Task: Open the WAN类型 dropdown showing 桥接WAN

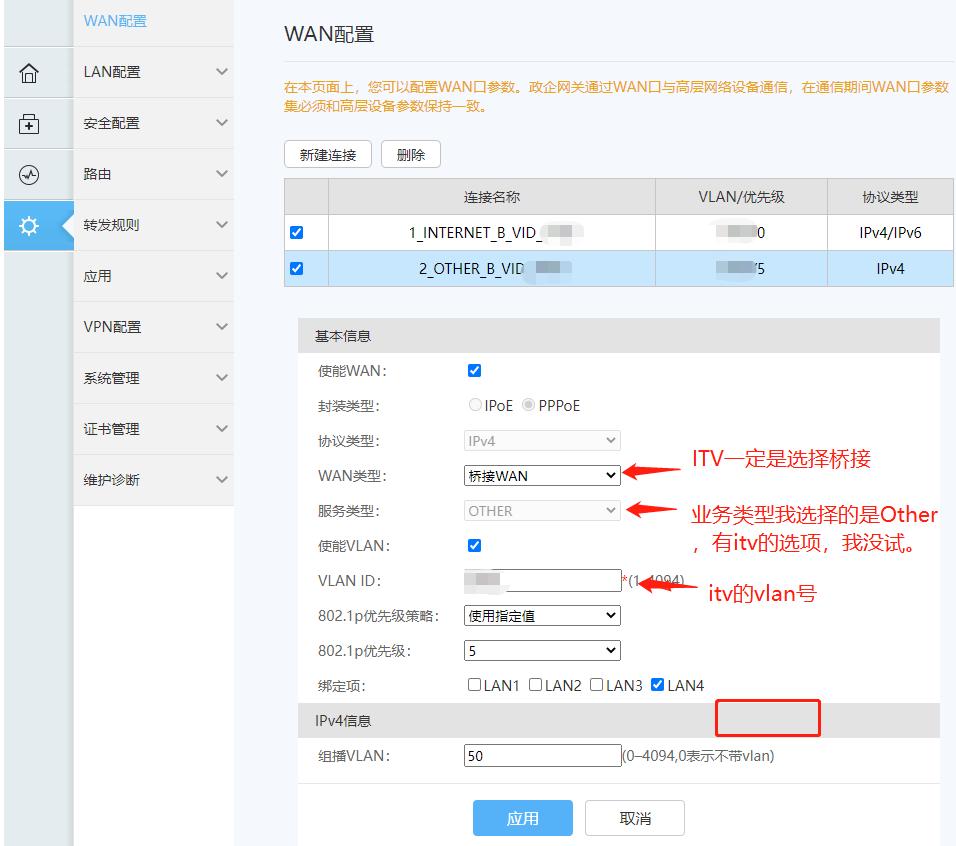Action: point(541,475)
